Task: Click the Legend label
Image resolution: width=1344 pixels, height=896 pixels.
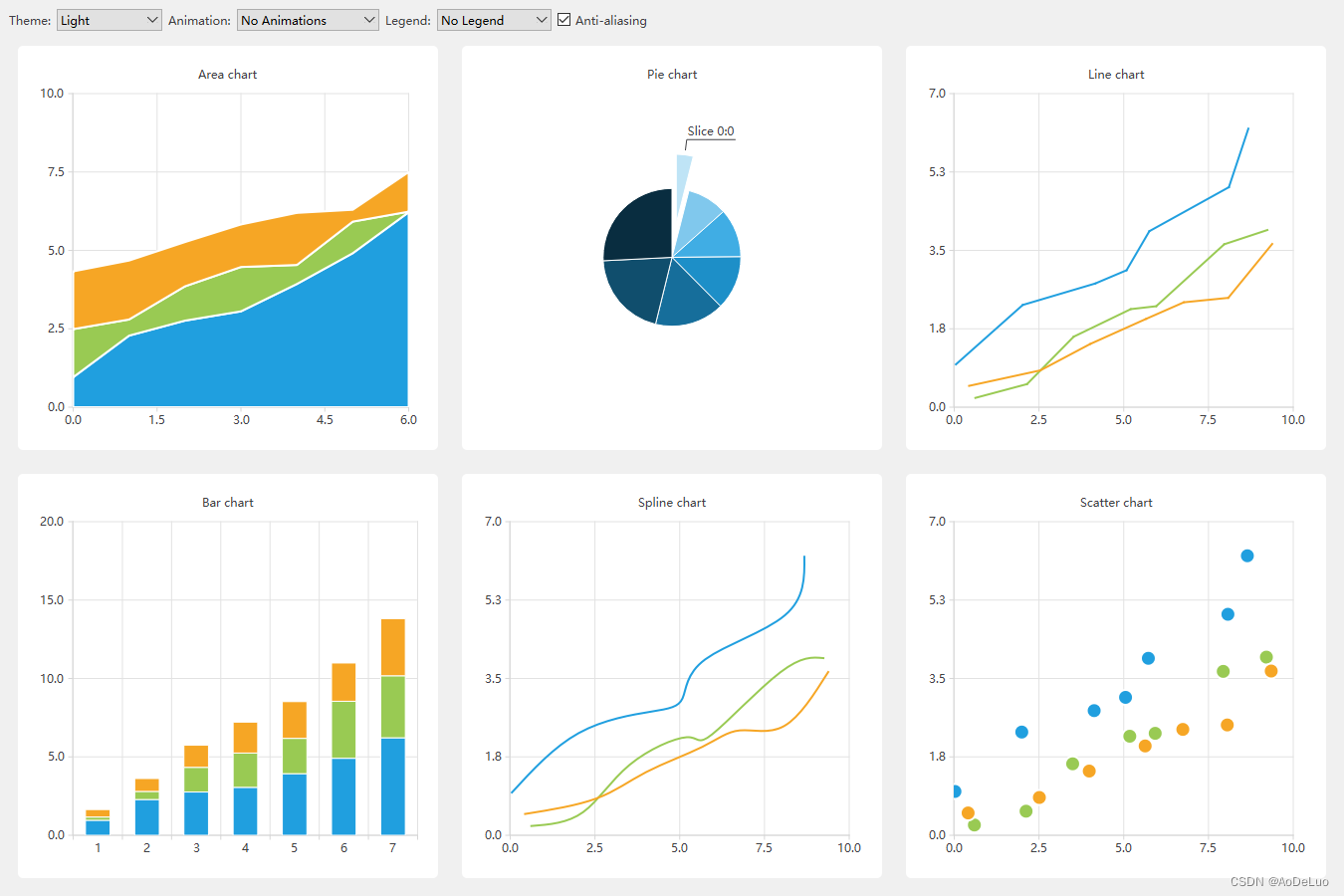Action: click(x=408, y=20)
